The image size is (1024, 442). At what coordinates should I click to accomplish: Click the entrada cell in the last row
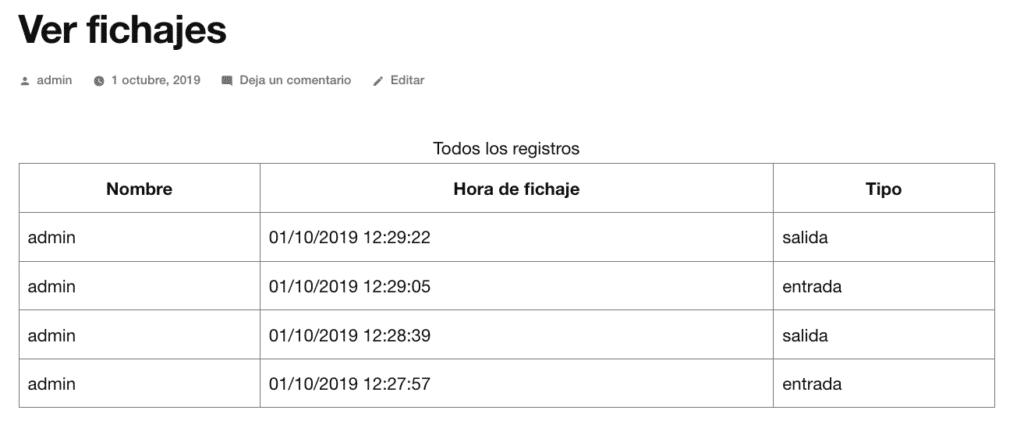[884, 383]
